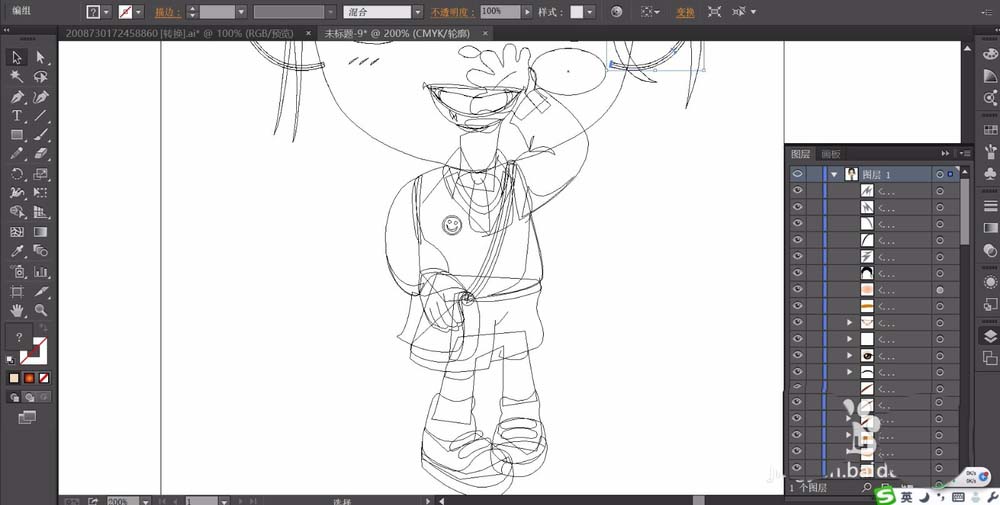The height and width of the screenshot is (505, 1000).
Task: Click the target circle of 图层 1
Action: click(x=939, y=174)
